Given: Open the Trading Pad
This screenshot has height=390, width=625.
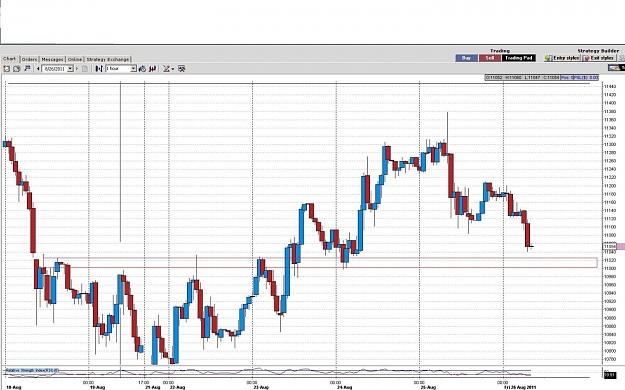Looking at the screenshot, I should (x=519, y=58).
